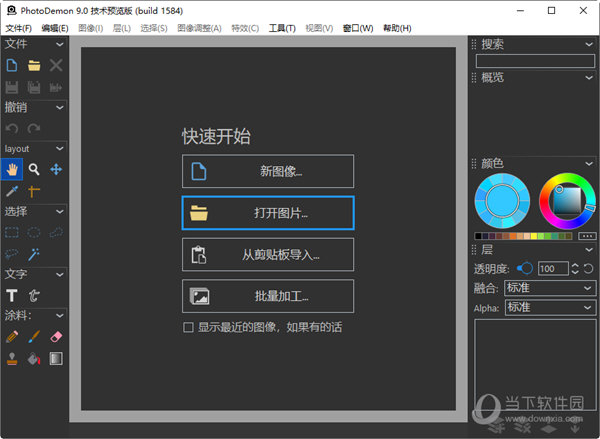Select the clone stamp tool

tap(12, 359)
